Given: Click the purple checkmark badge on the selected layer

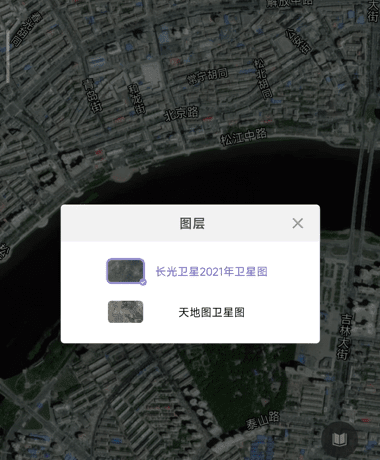Looking at the screenshot, I should click(143, 282).
